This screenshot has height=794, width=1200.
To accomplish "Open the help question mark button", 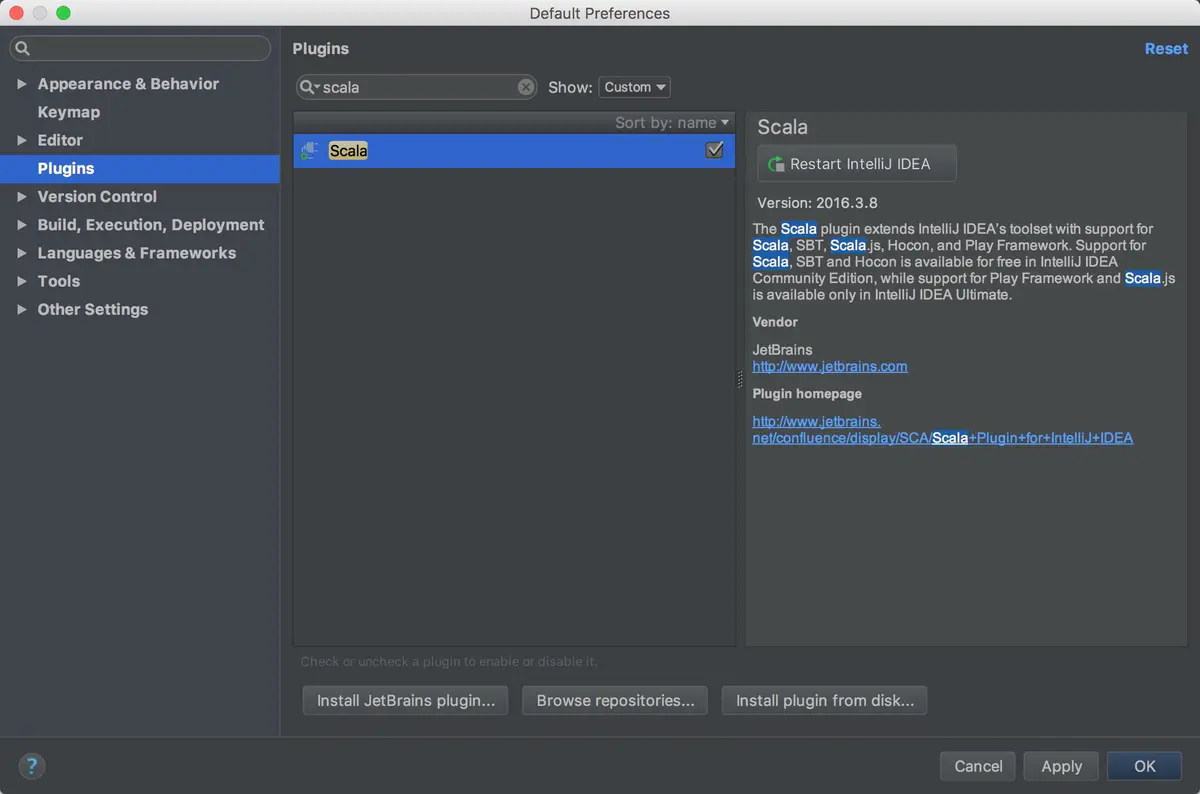I will click(x=32, y=767).
